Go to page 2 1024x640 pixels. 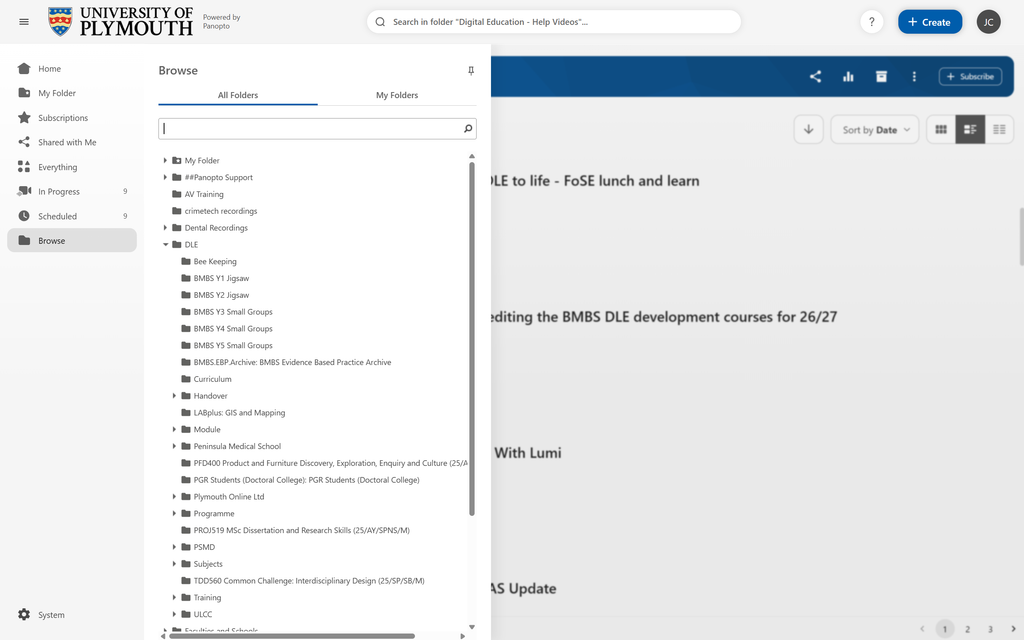(967, 629)
